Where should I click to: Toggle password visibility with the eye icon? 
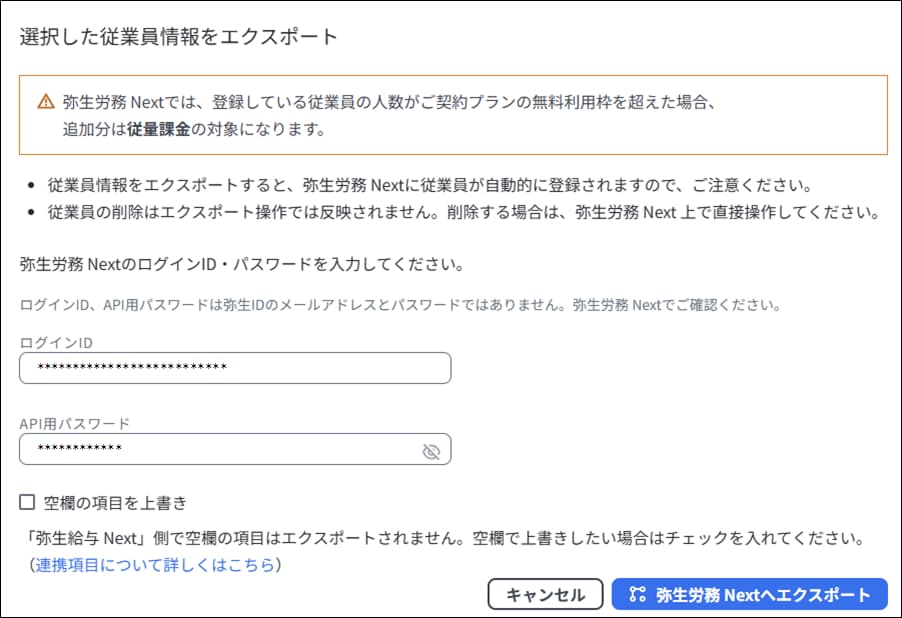pos(431,452)
